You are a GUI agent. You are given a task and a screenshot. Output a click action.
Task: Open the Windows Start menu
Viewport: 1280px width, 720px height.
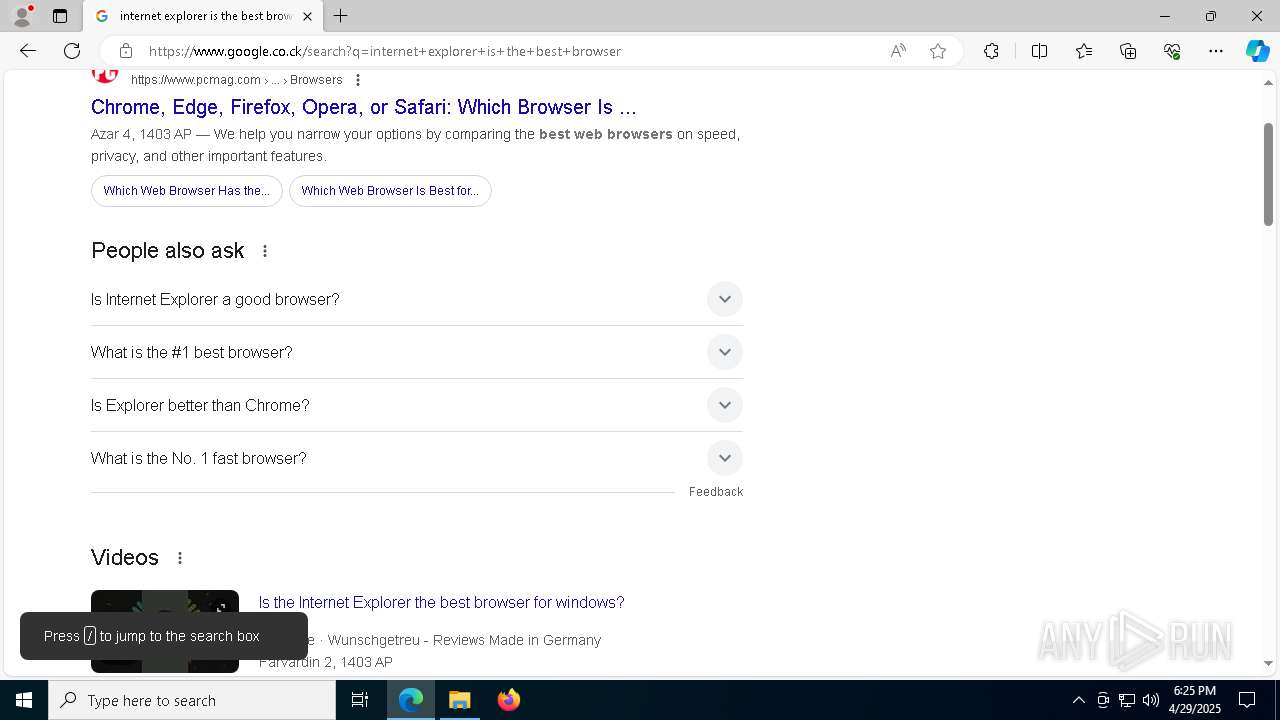[x=24, y=700]
